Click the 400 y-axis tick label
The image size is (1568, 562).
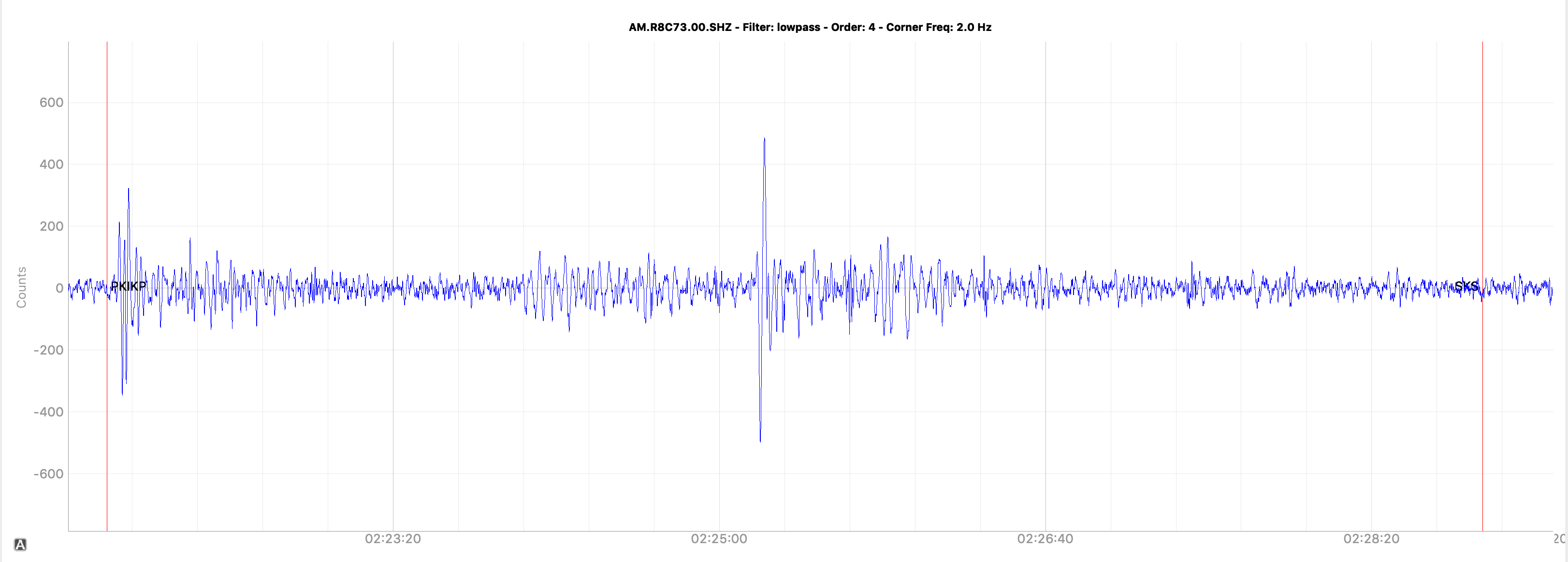pyautogui.click(x=51, y=164)
